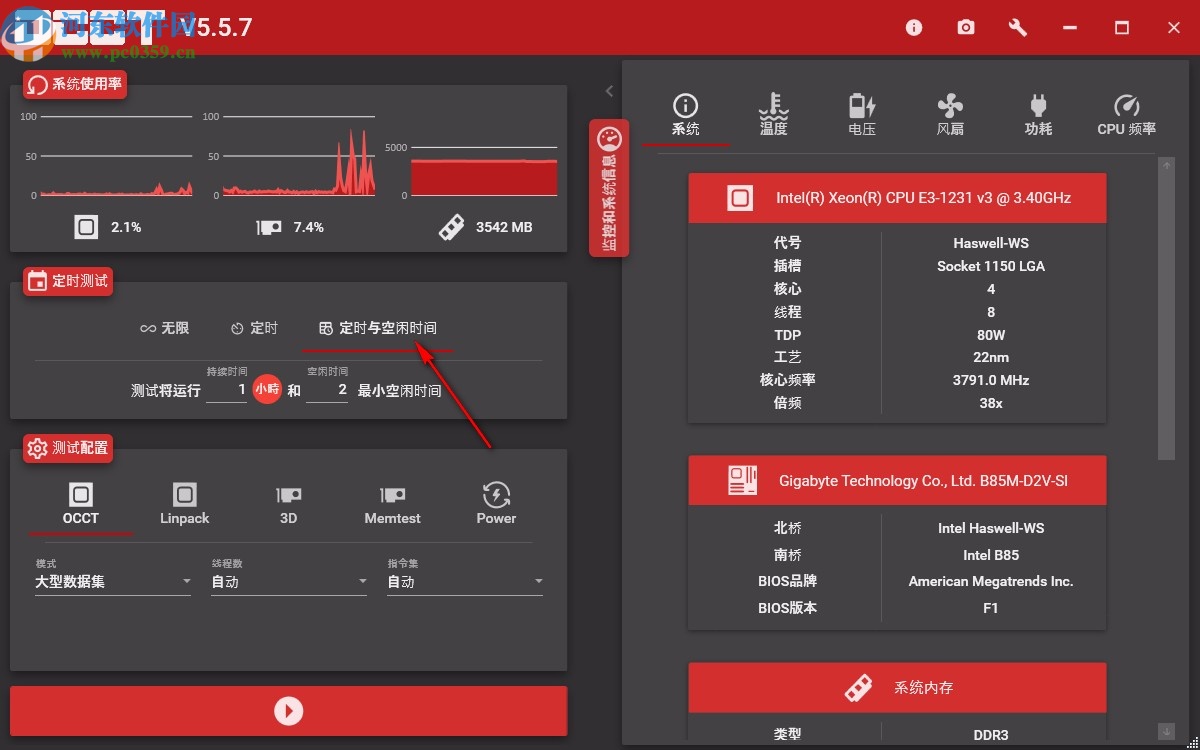Open the 指令集 instruction set dropdown
This screenshot has height=750, width=1200.
(464, 580)
